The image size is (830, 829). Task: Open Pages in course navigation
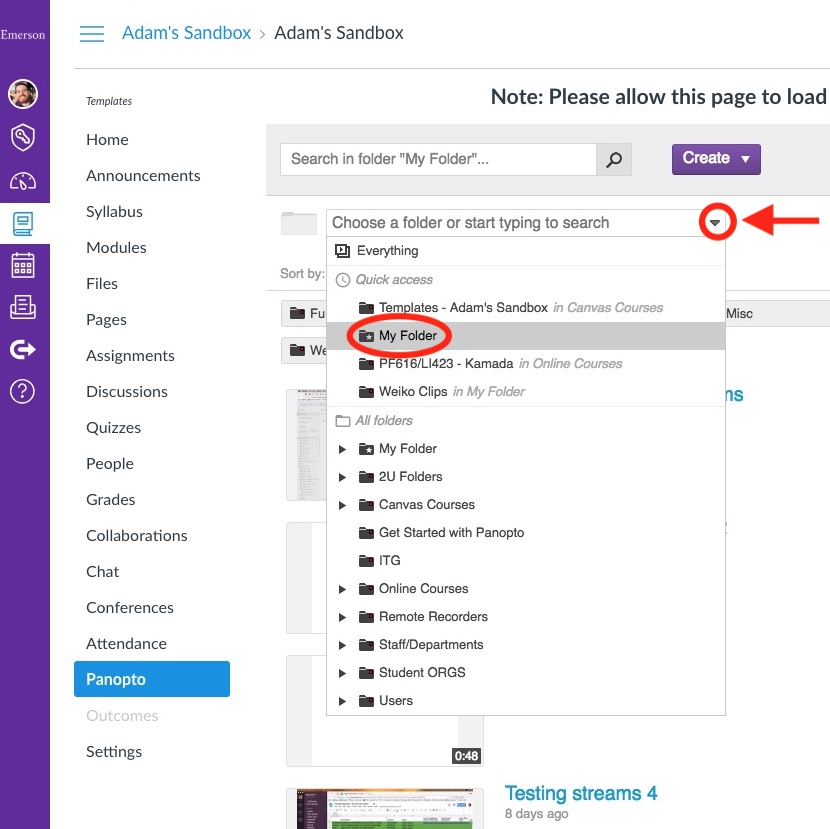(x=106, y=320)
